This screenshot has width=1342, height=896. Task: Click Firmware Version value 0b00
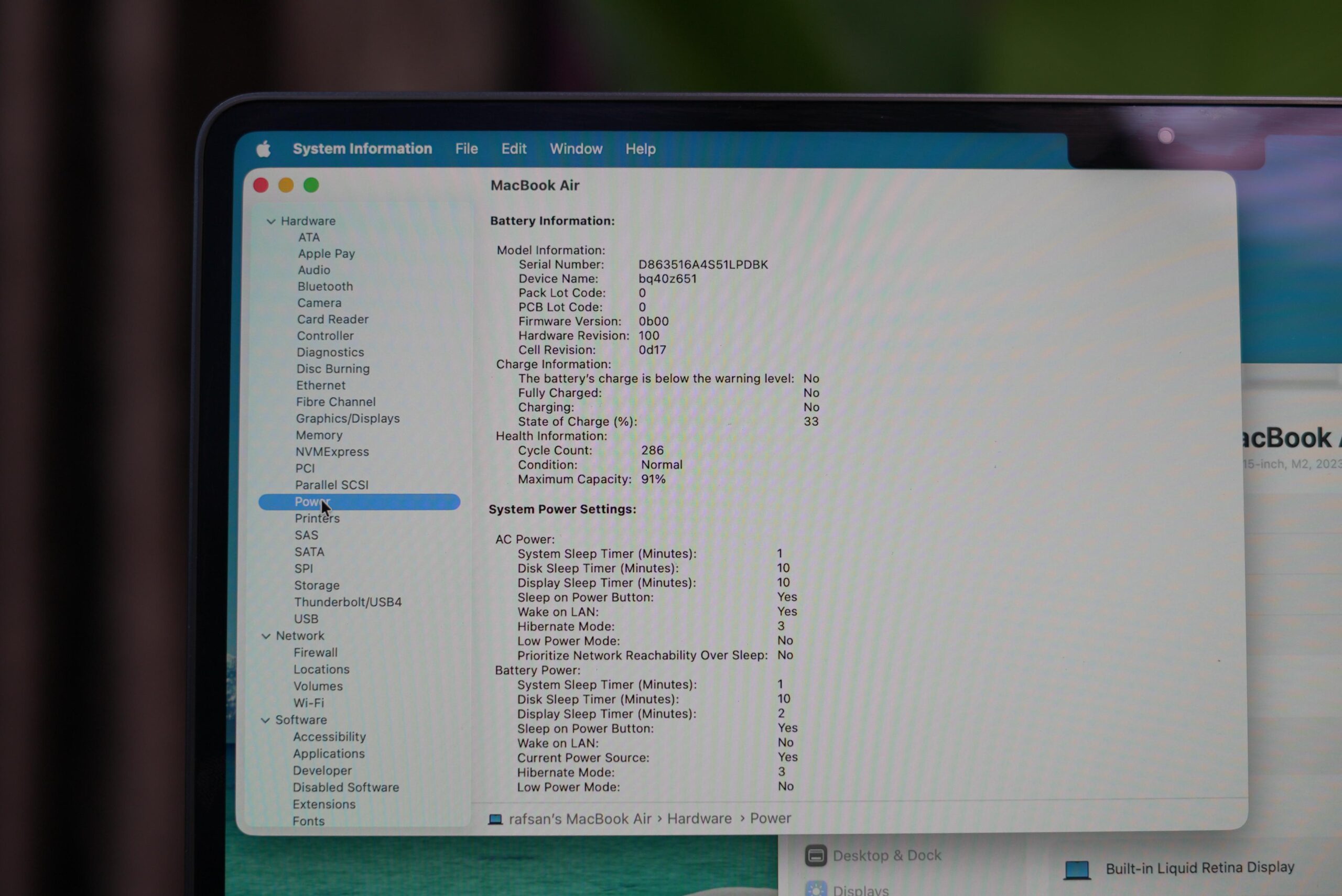[653, 322]
